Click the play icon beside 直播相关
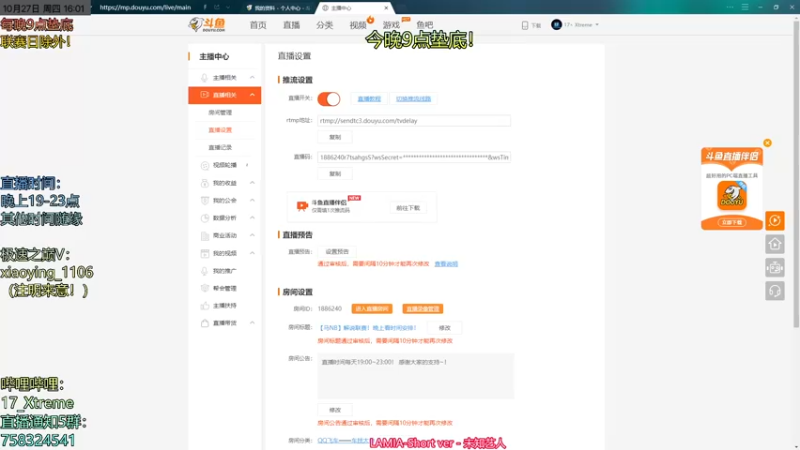Viewport: 800px width, 450px height. (204, 95)
